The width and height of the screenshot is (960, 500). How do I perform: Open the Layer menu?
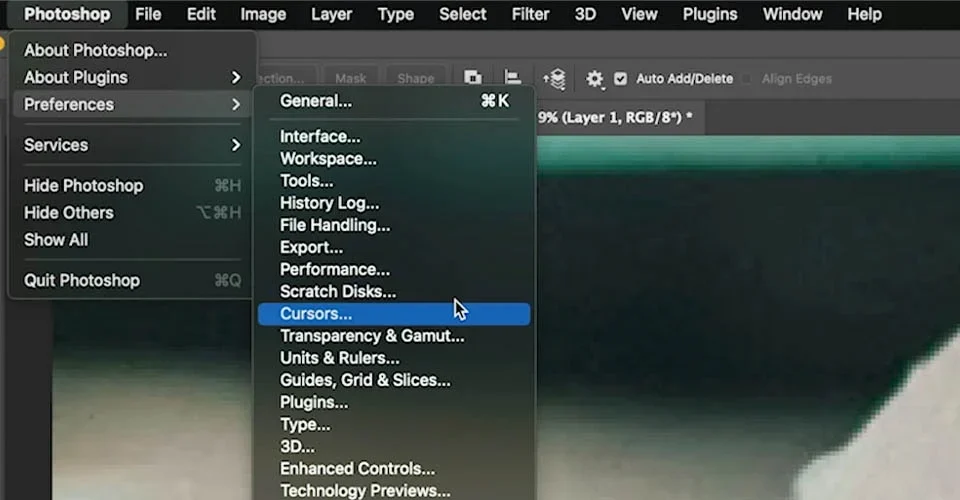tap(331, 14)
